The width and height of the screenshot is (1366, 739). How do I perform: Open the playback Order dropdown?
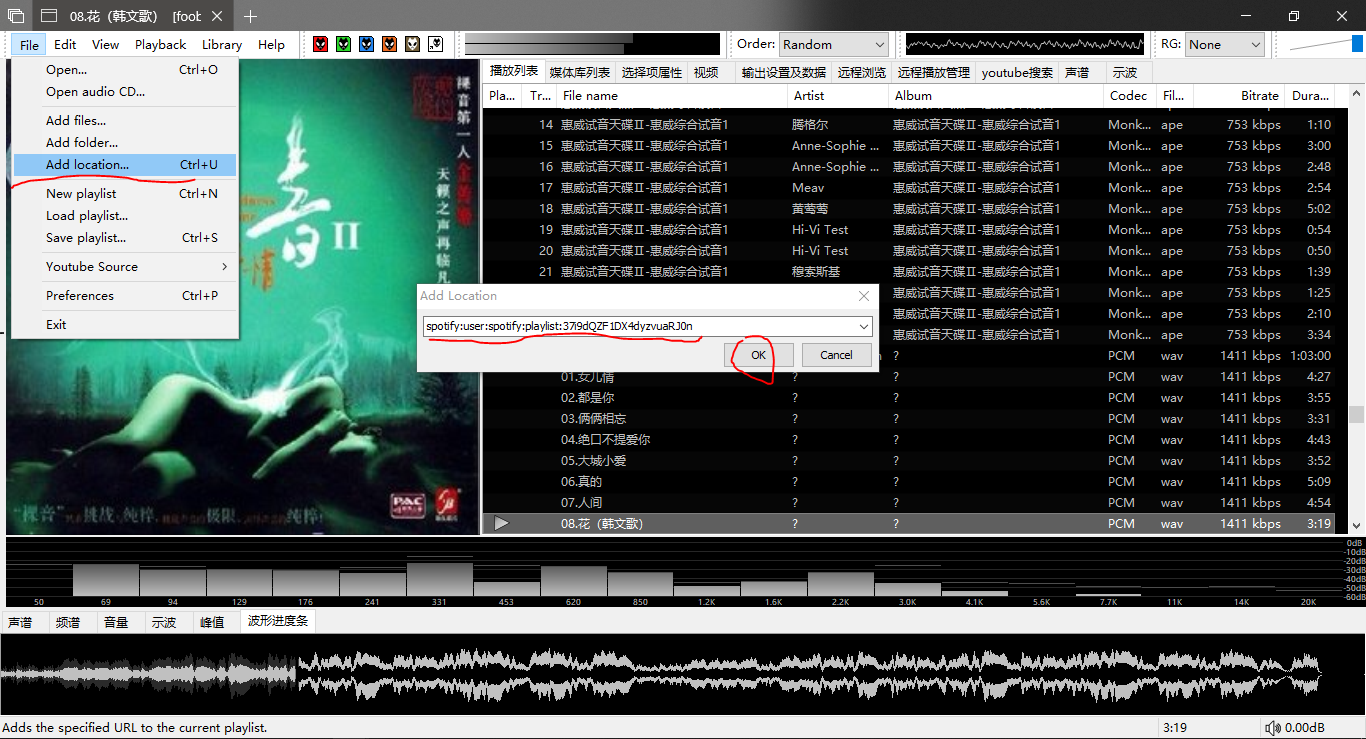pyautogui.click(x=833, y=44)
